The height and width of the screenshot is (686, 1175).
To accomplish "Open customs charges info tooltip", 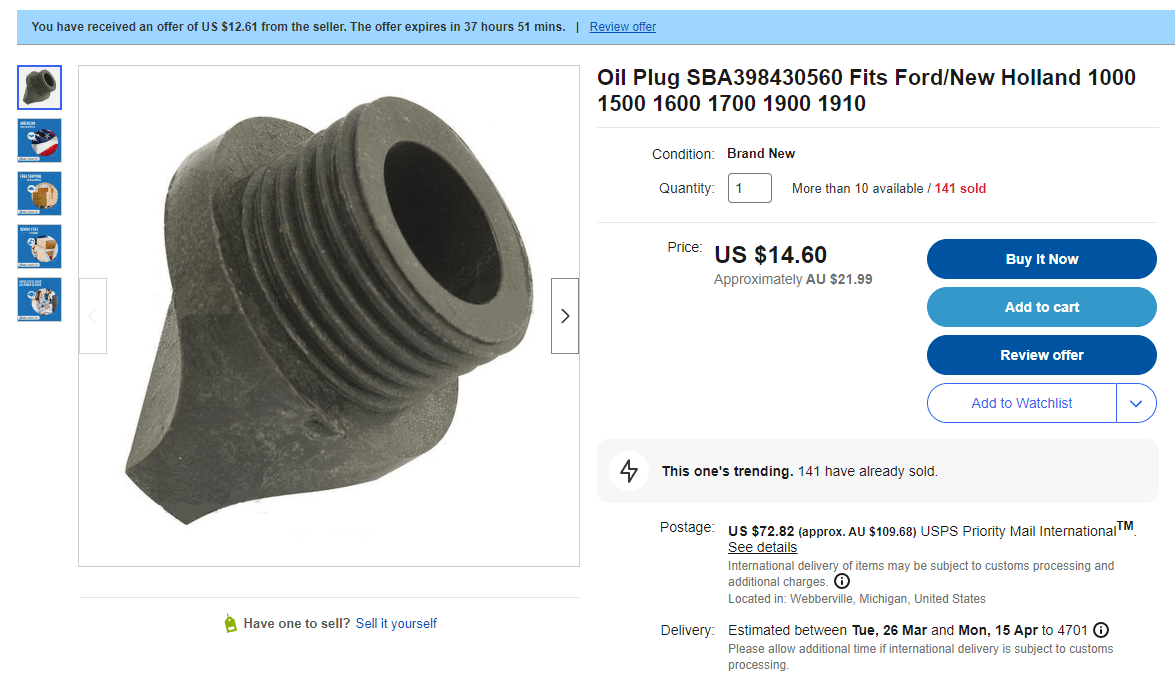I will pyautogui.click(x=841, y=580).
